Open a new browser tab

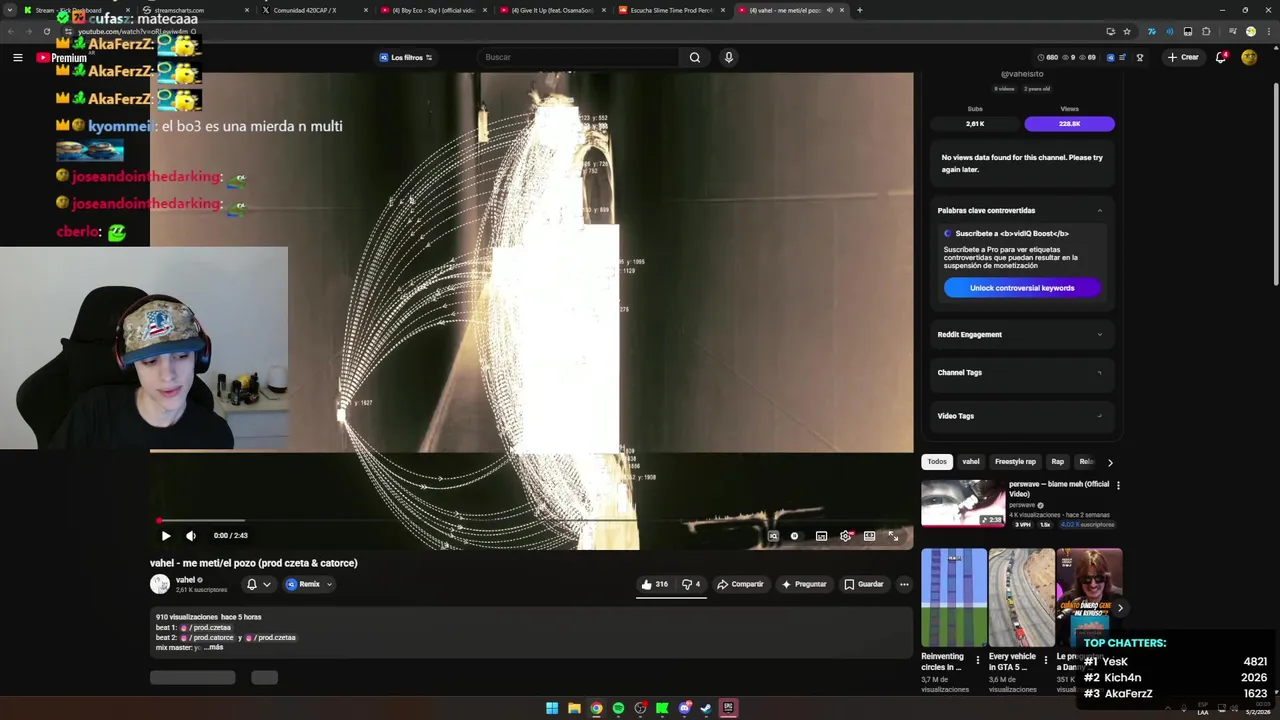tap(859, 10)
